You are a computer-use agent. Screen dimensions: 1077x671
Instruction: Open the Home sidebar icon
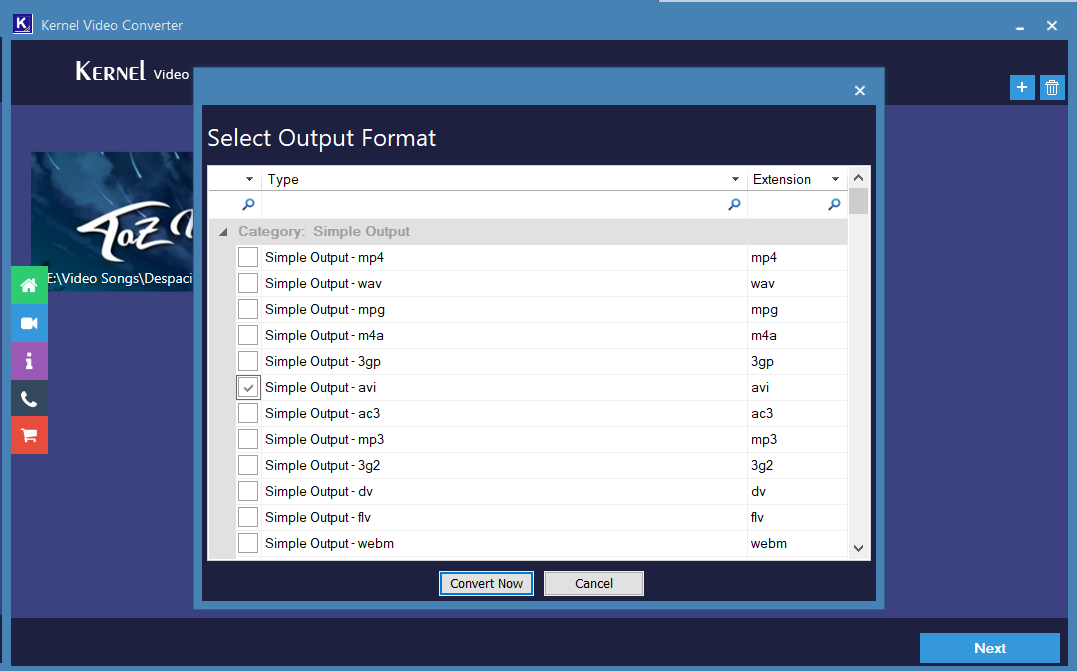tap(30, 285)
